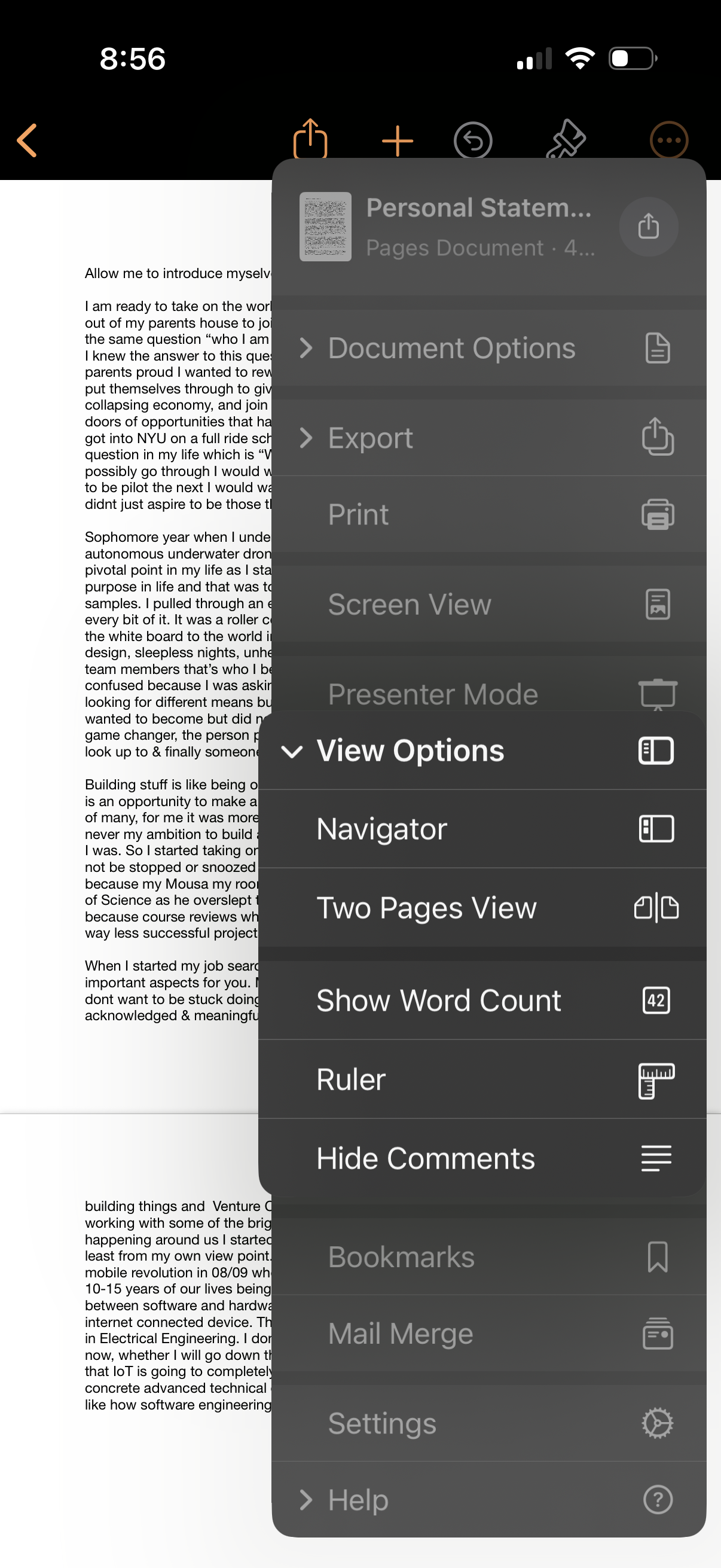Expand Document Options
Image resolution: width=721 pixels, height=1568 pixels.
tap(489, 348)
